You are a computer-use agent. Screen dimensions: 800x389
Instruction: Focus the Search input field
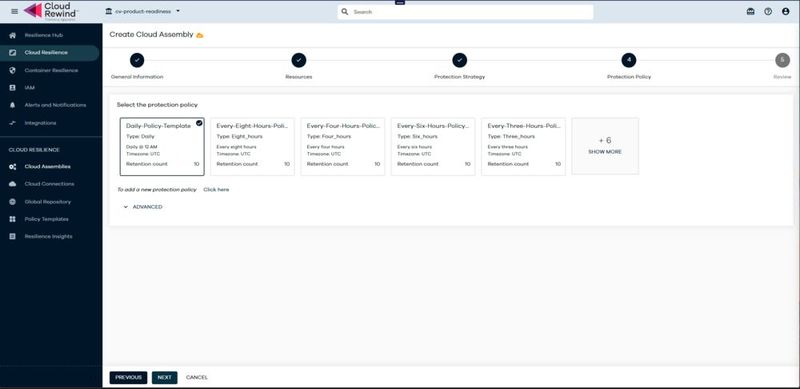(465, 12)
